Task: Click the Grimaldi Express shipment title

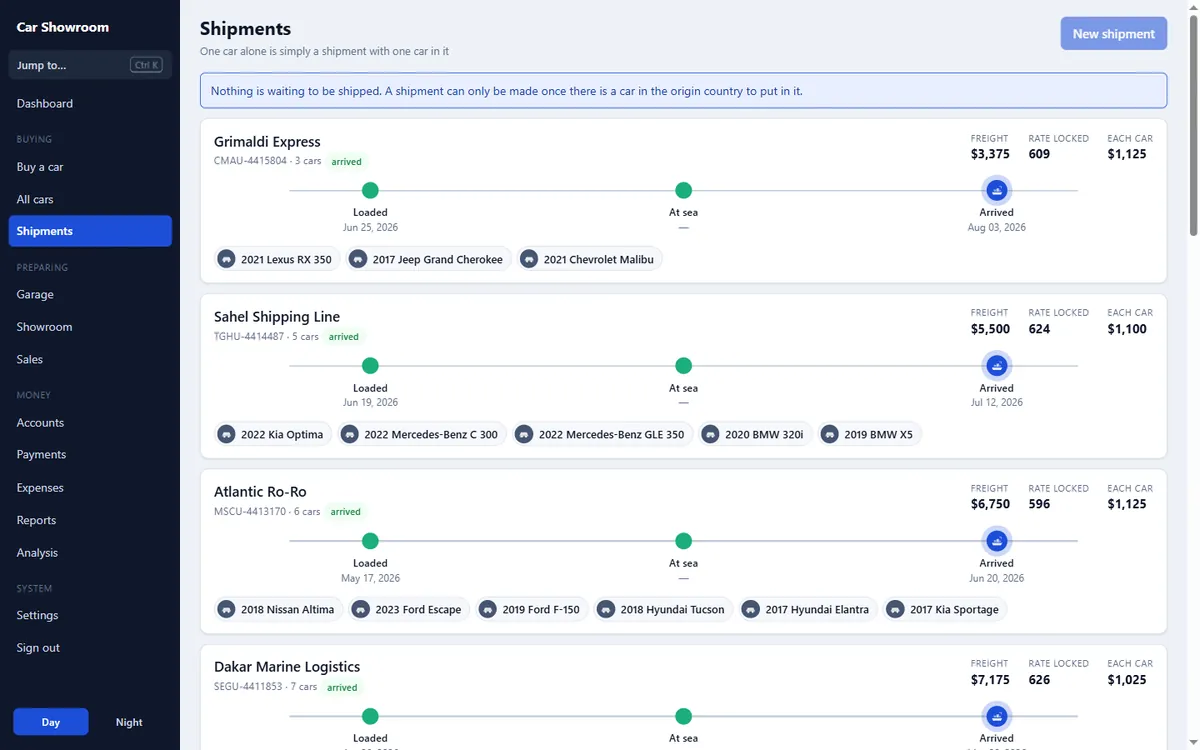Action: (267, 142)
